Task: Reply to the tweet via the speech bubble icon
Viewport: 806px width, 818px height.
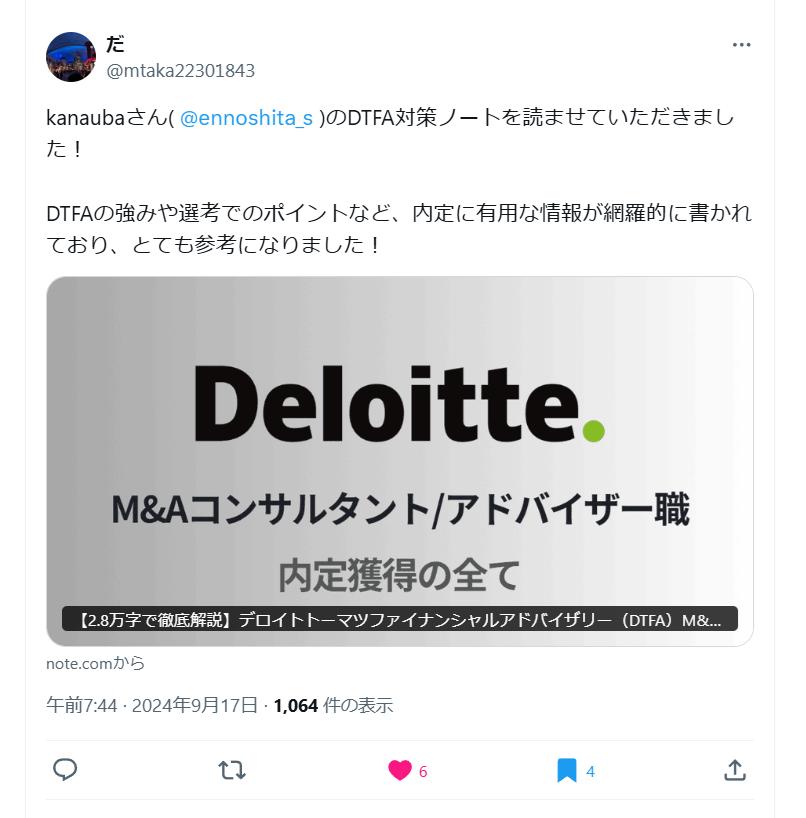Action: pos(65,771)
